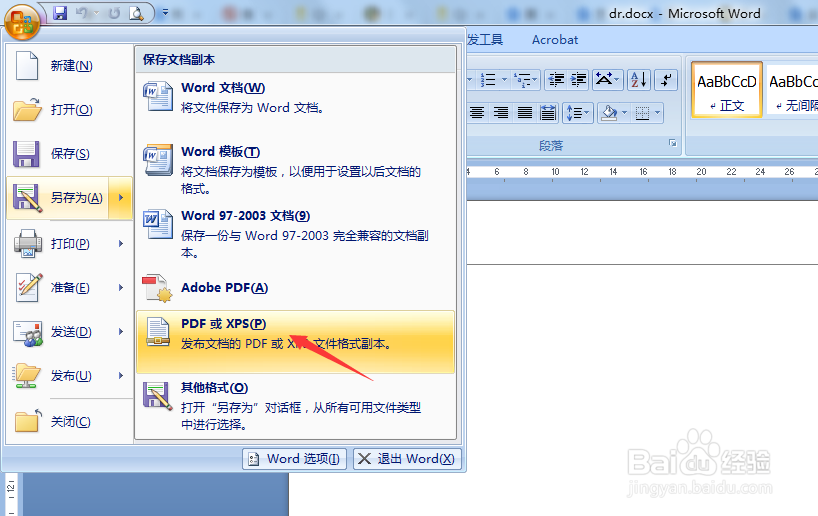Click the Print Preview icon in quick access toolbar

137,13
